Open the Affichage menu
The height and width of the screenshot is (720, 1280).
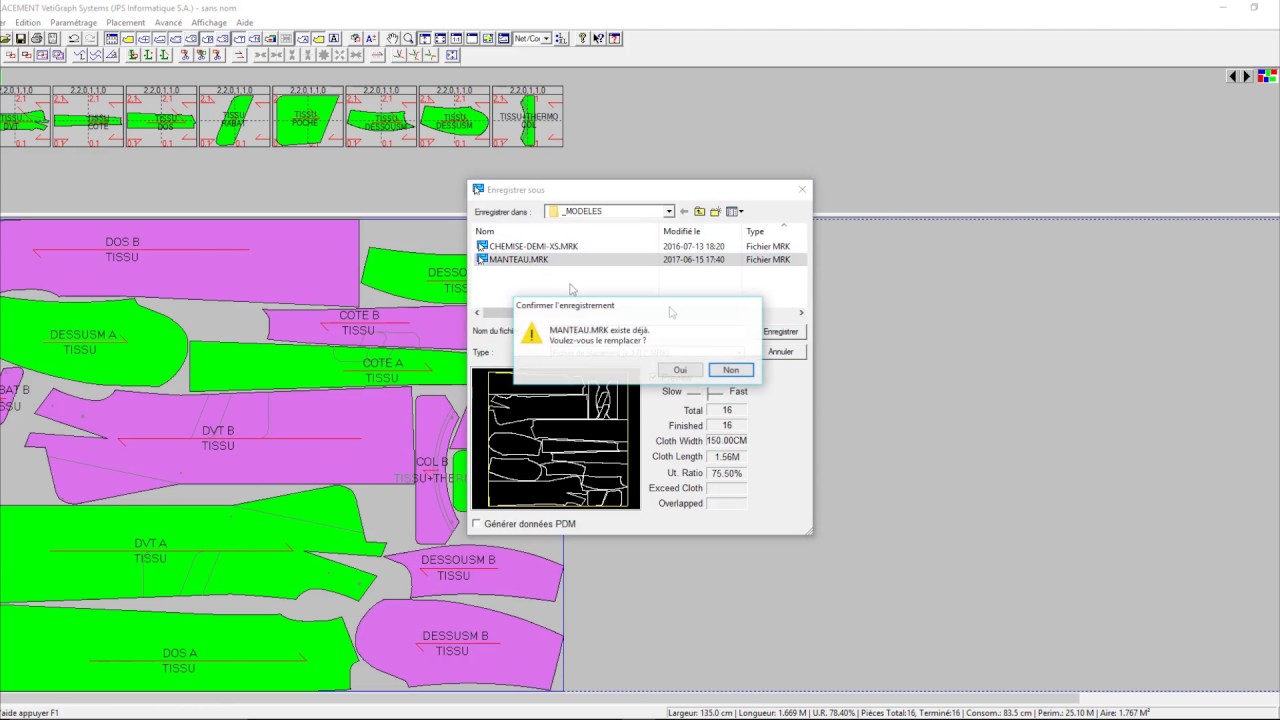point(209,22)
